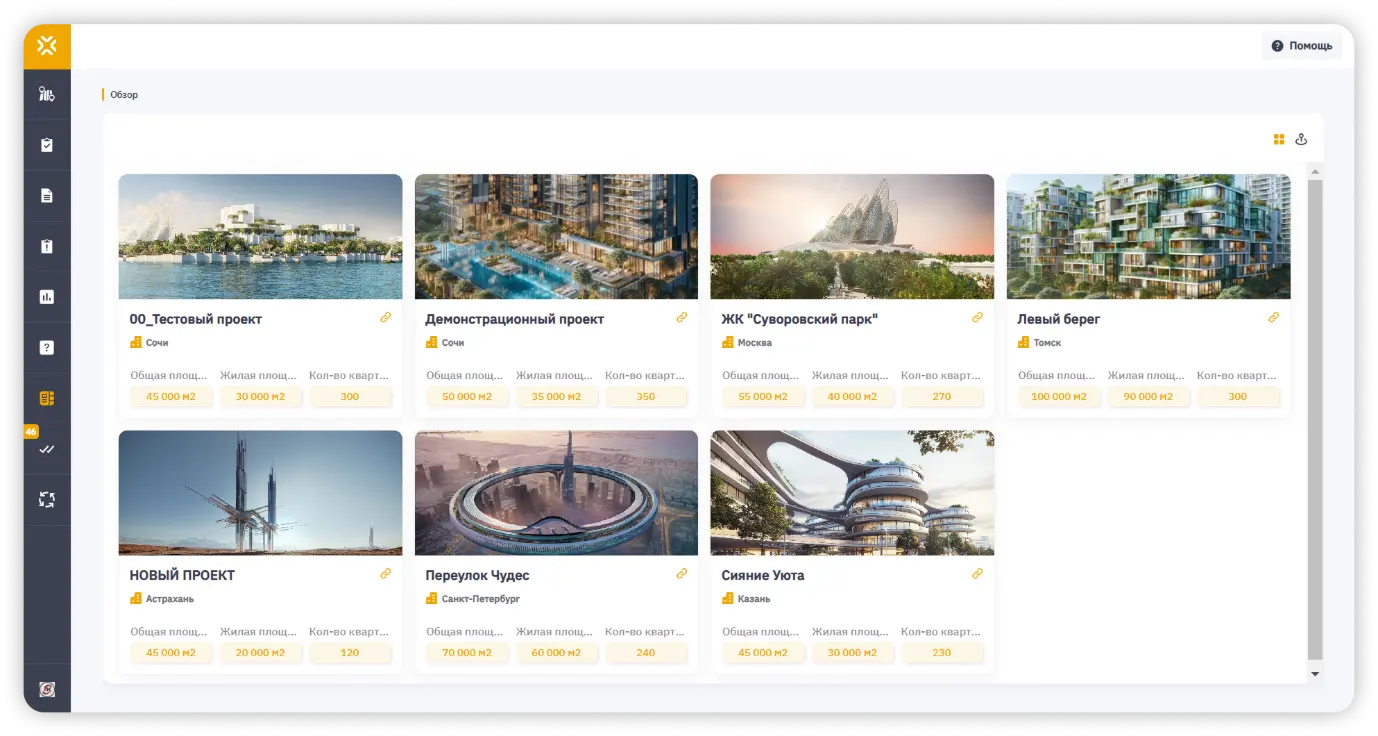This screenshot has height=736, width=1378.
Task: Open the map navigation tool in the sidebar
Action: click(x=46, y=93)
